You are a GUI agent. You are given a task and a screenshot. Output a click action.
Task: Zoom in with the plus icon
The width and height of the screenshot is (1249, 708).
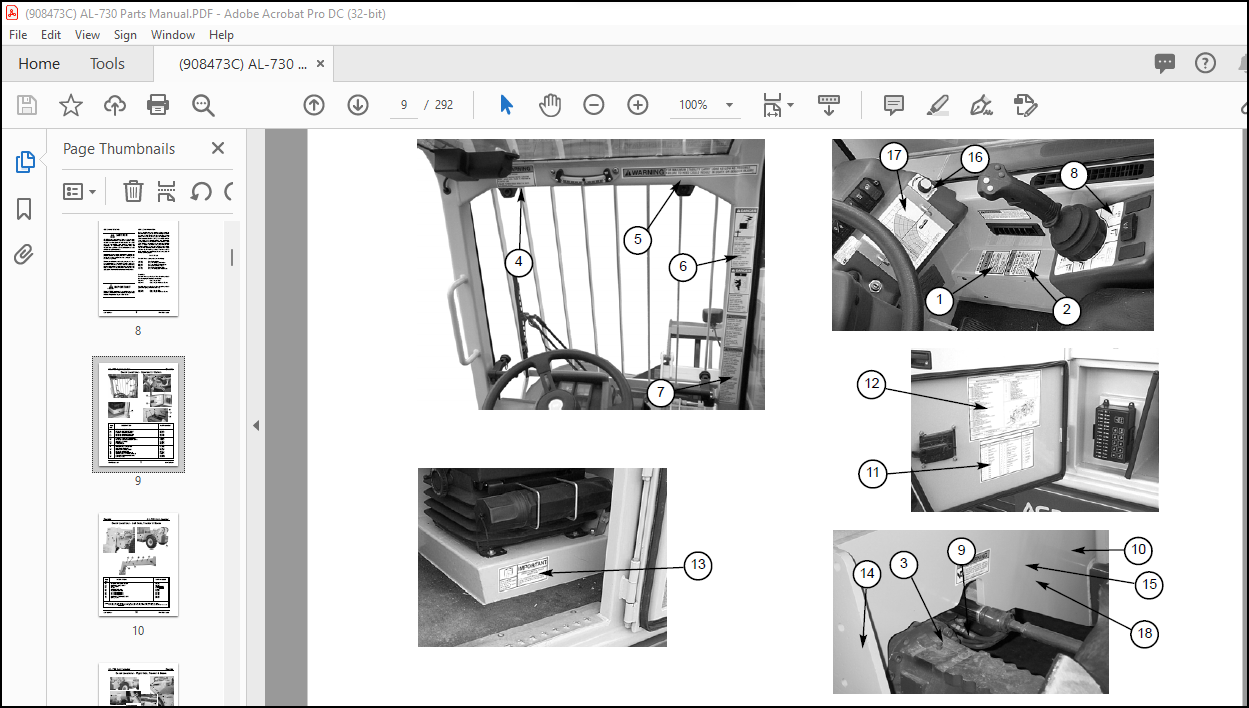tap(638, 105)
